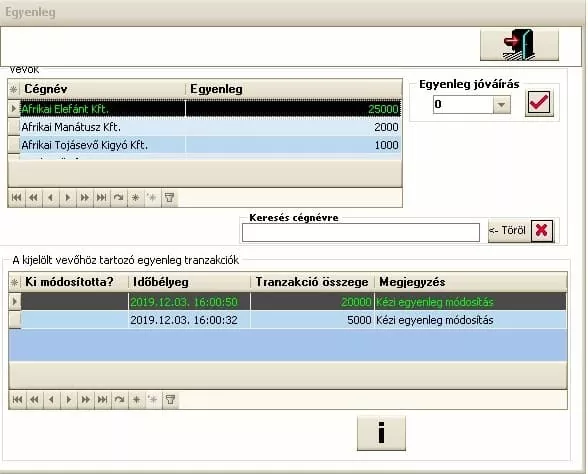
Task: Click the Tranzakció összege column header
Action: coord(312,282)
